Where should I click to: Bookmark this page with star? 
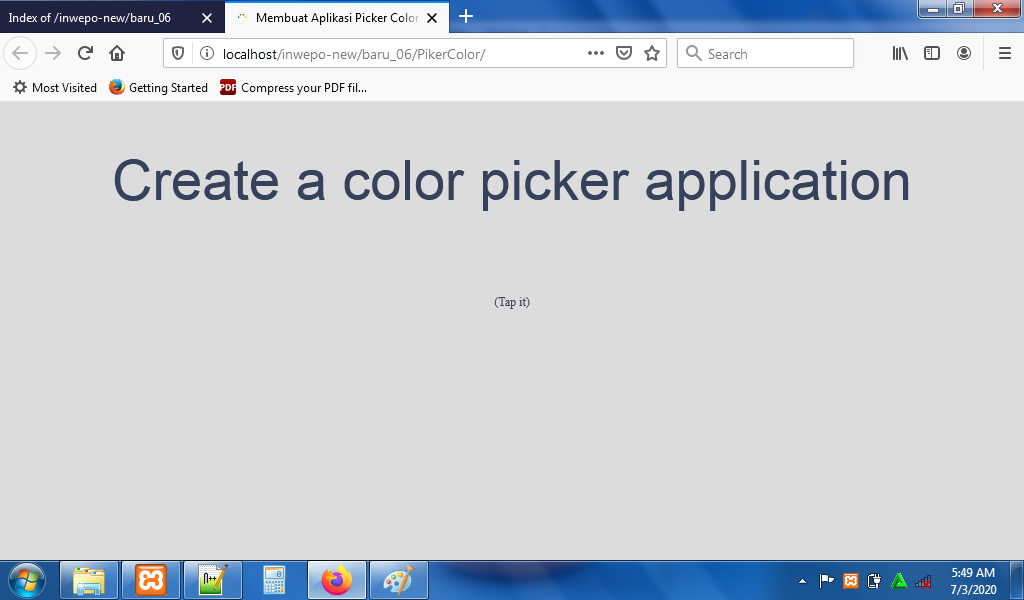pos(652,54)
